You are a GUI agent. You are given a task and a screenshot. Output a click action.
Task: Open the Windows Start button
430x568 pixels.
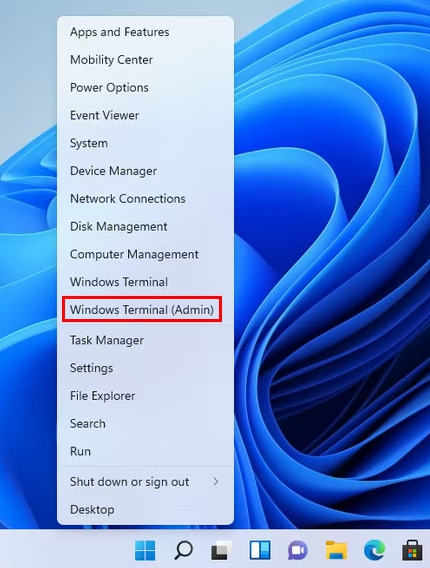tap(145, 550)
